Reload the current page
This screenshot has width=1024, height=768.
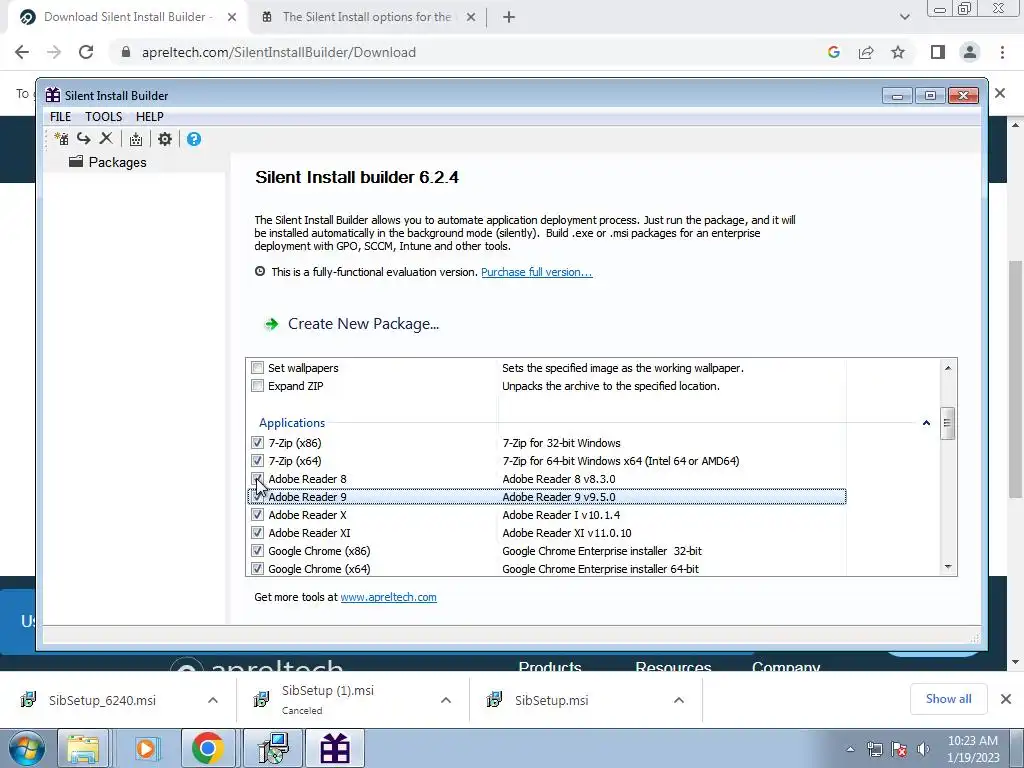[86, 52]
